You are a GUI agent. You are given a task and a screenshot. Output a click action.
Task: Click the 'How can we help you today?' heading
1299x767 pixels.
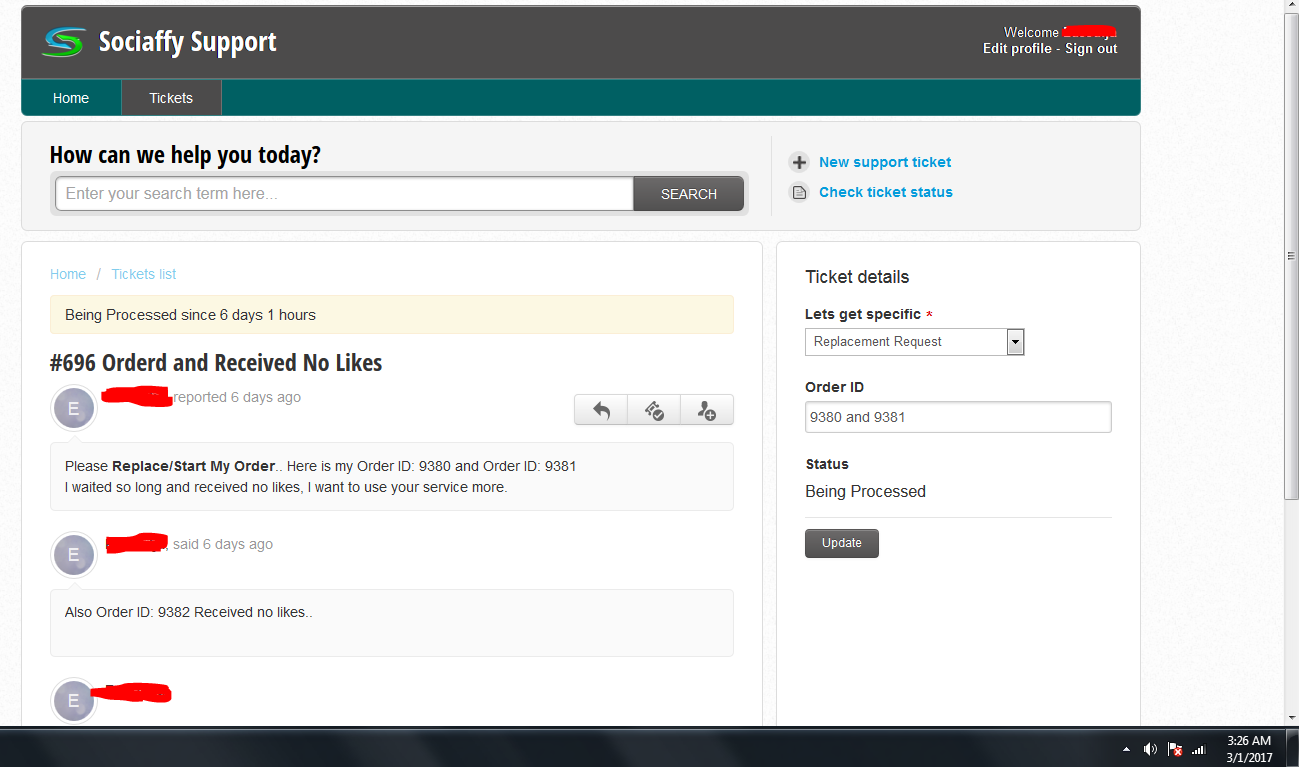tap(185, 155)
